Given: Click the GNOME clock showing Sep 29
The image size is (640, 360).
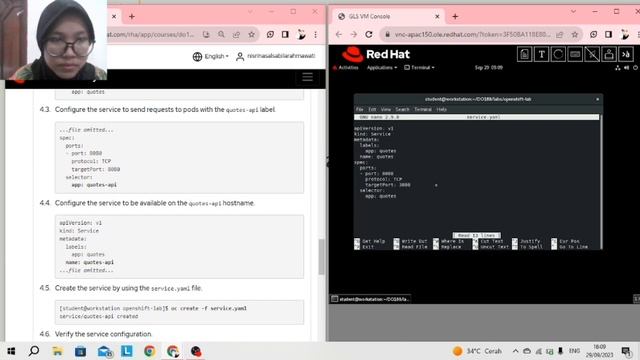Looking at the screenshot, I should (x=489, y=68).
